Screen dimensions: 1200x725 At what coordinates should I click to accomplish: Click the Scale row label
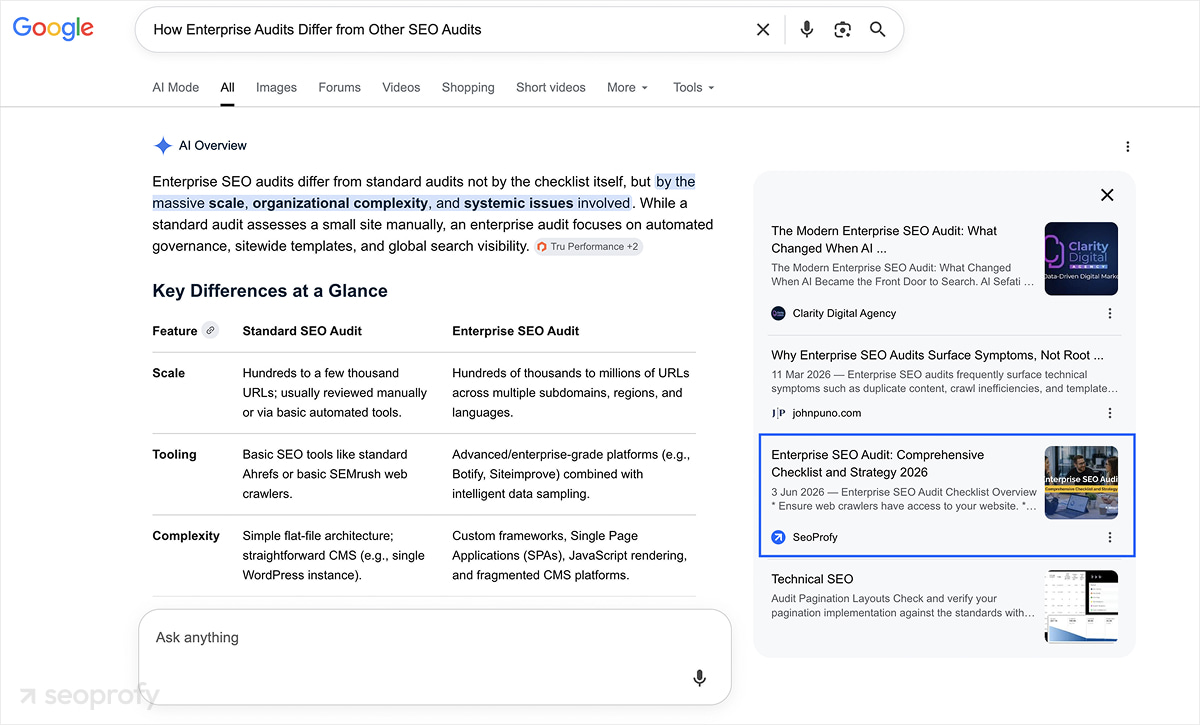point(168,373)
